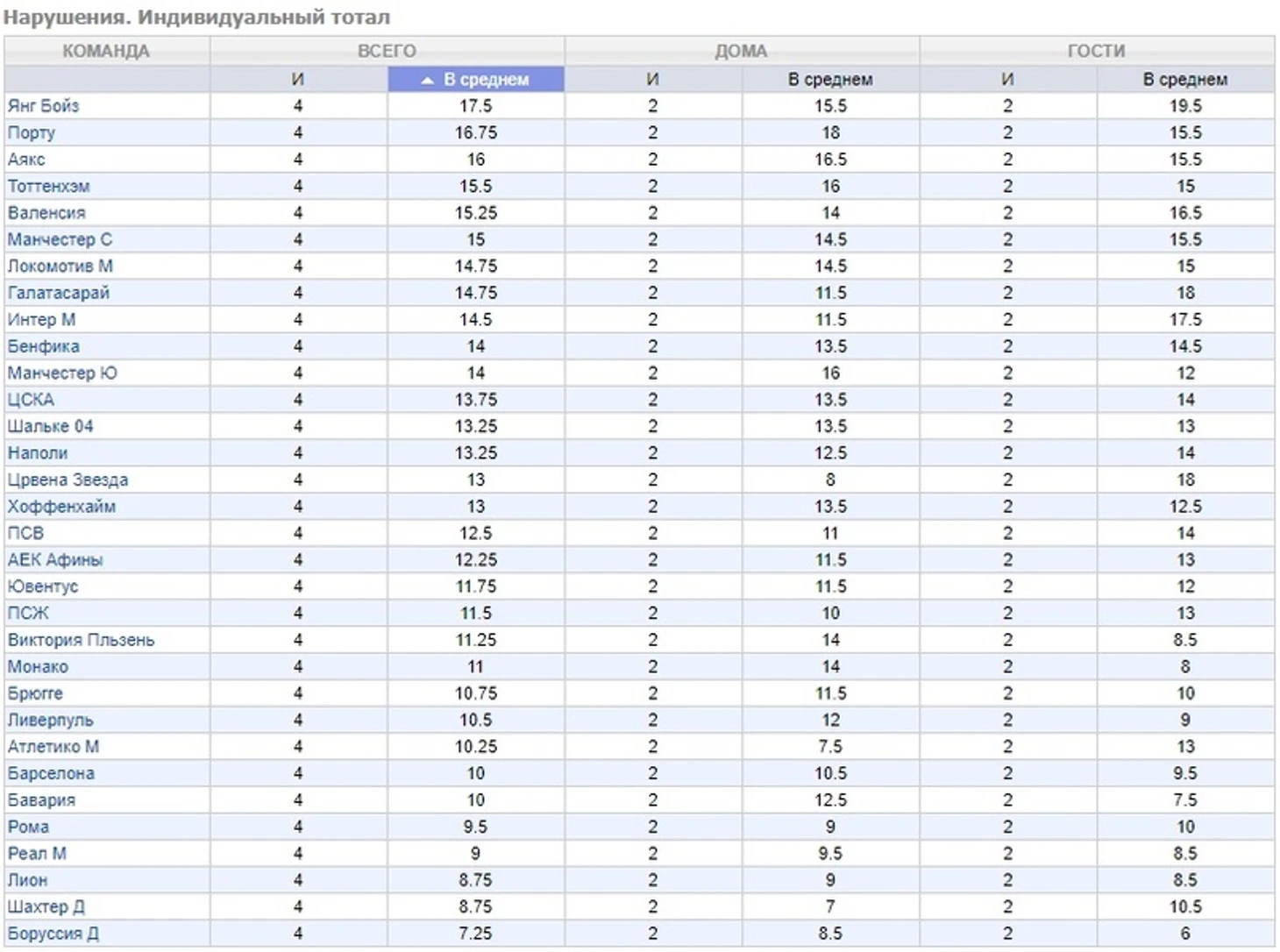Open the Монако team link
Screen dimensions: 1280x952
click(38, 667)
